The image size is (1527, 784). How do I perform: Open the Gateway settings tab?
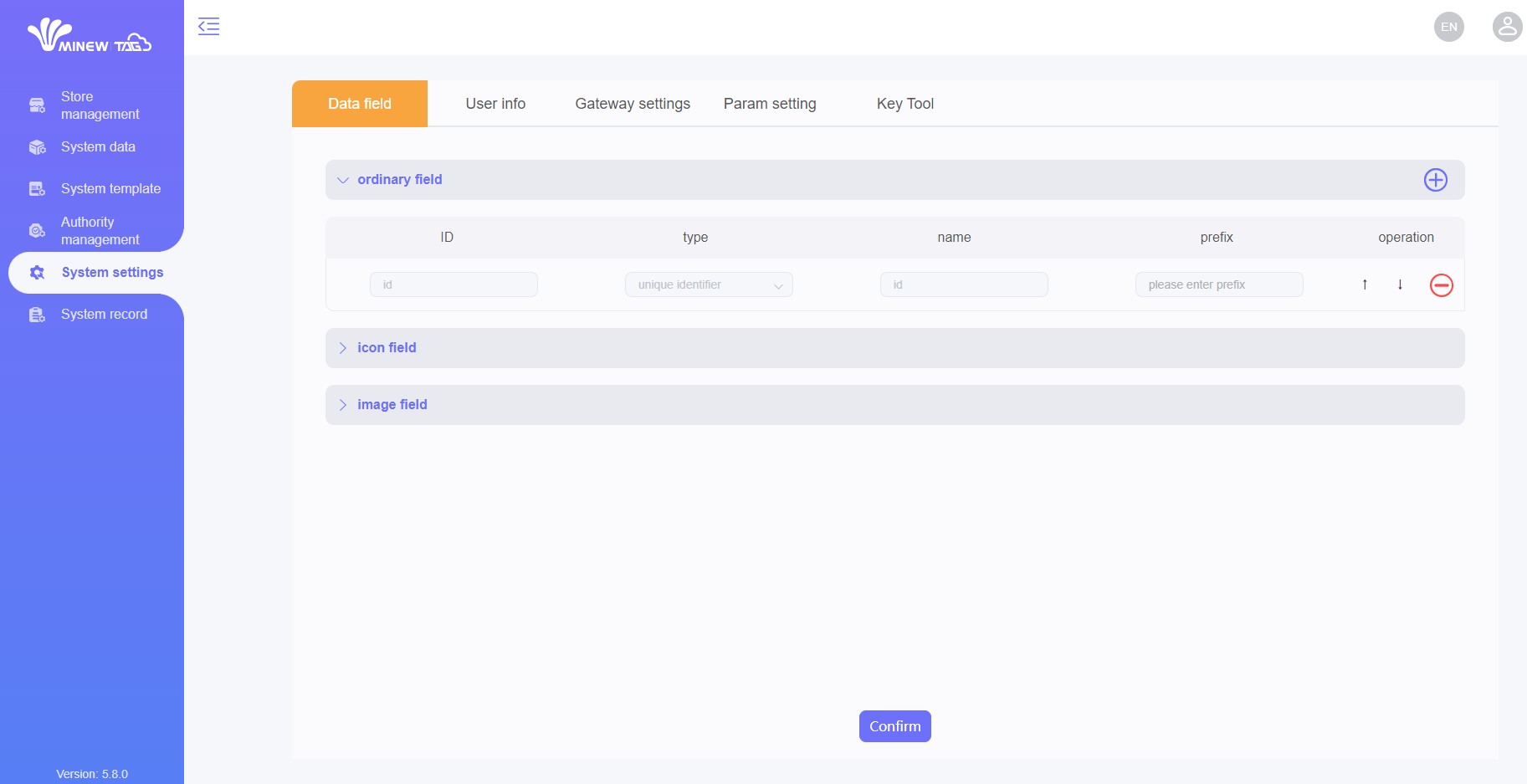point(633,104)
